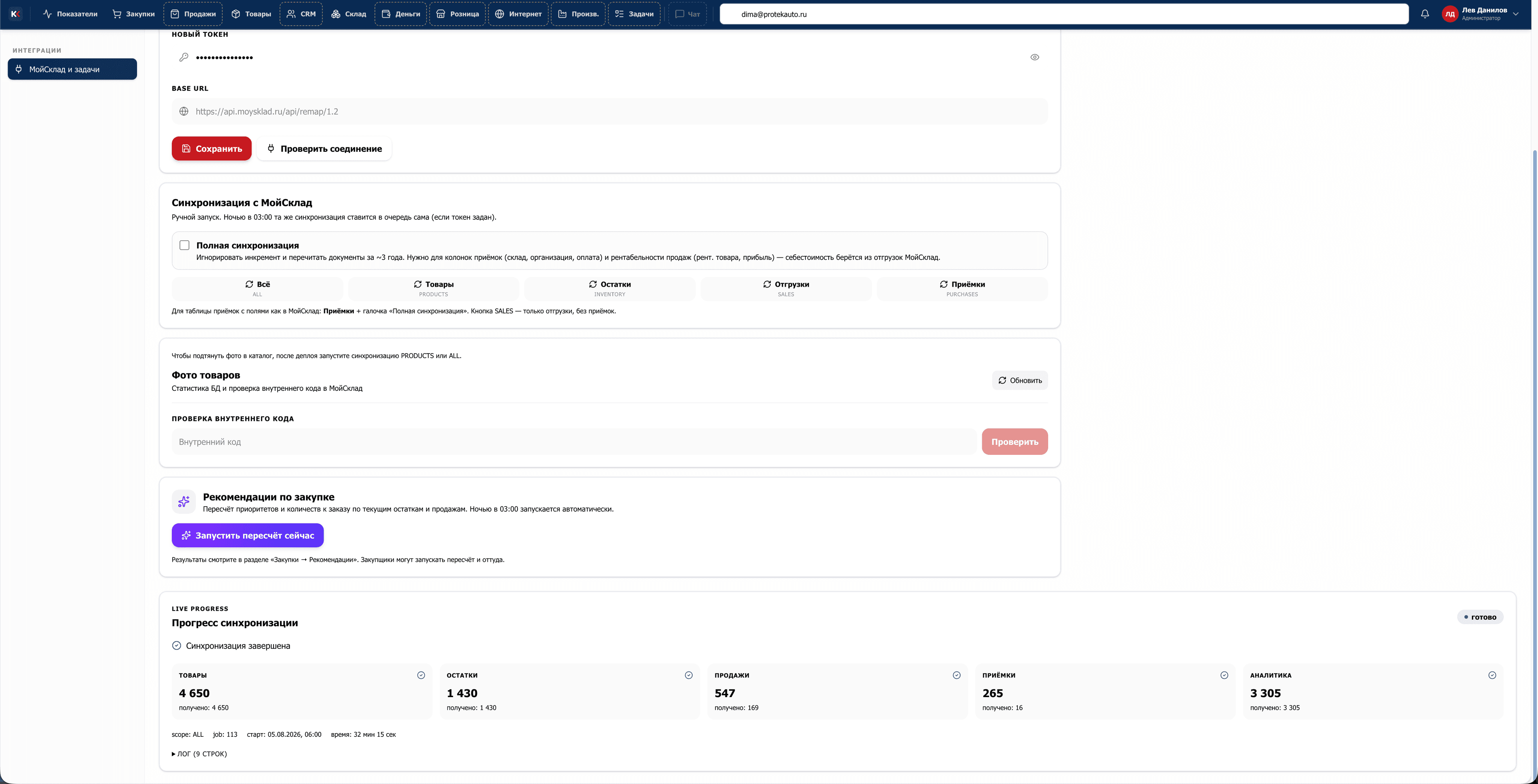Screen dimensions: 1538x784
Task: Select МойСклад и задачи in sidebar
Action: tap(72, 69)
